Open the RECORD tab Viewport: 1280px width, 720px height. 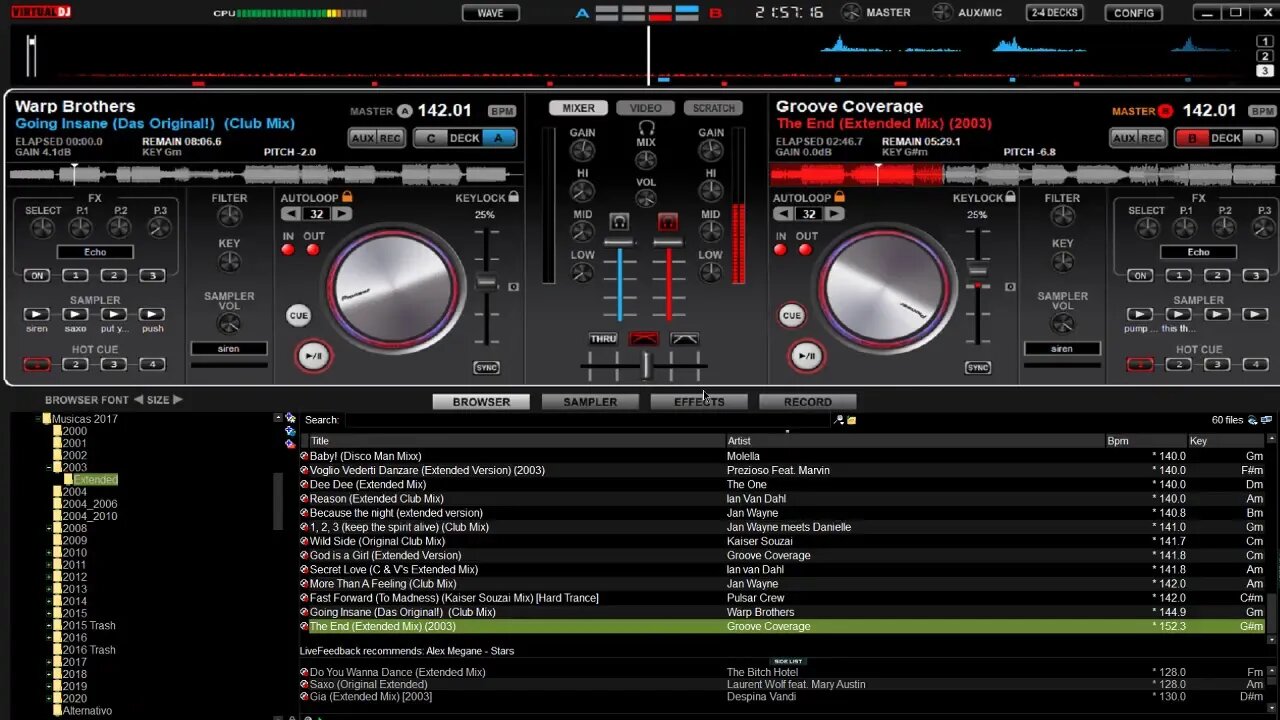point(807,402)
